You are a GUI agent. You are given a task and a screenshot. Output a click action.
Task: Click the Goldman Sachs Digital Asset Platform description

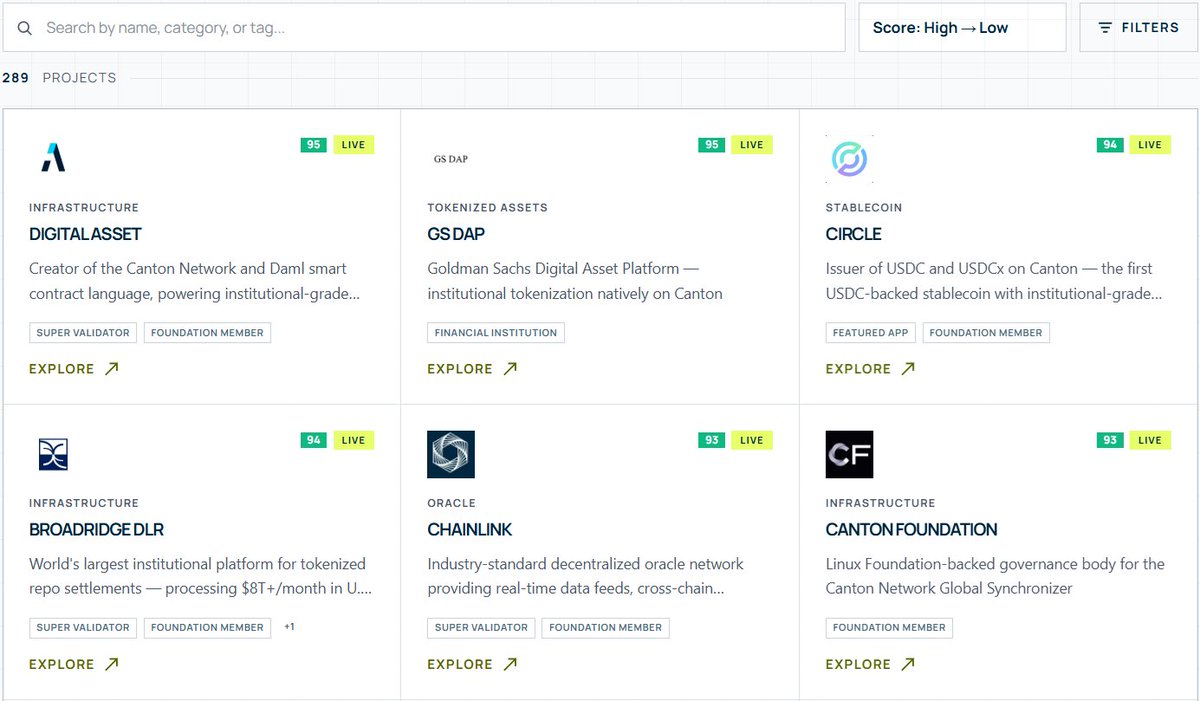tap(575, 281)
